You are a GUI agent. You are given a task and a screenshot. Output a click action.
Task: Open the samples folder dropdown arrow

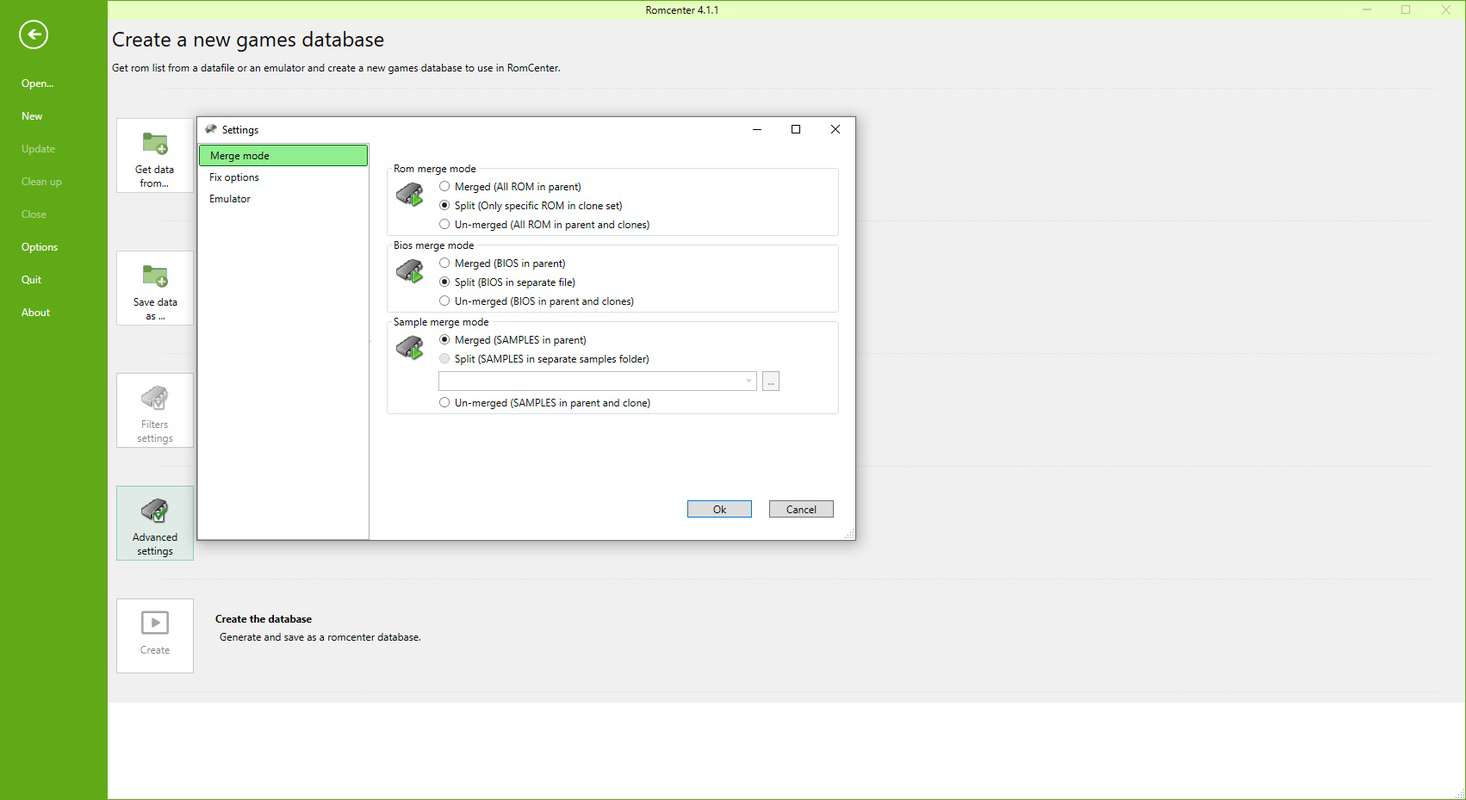coord(748,381)
